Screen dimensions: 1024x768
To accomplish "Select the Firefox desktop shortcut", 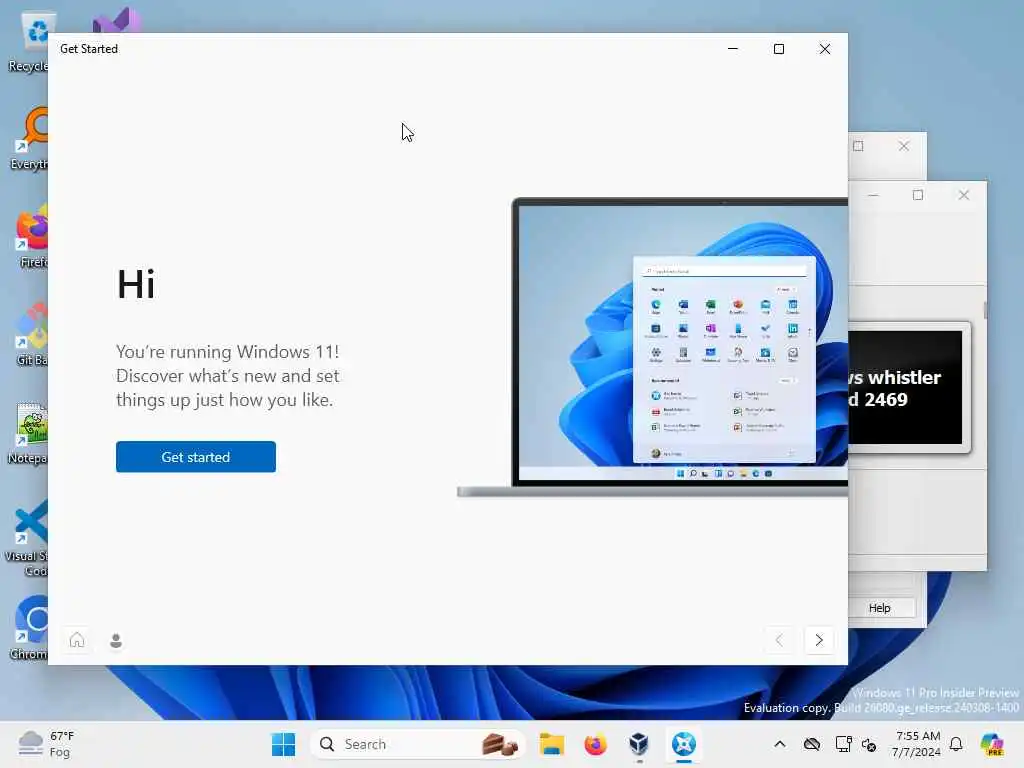I will (x=31, y=236).
